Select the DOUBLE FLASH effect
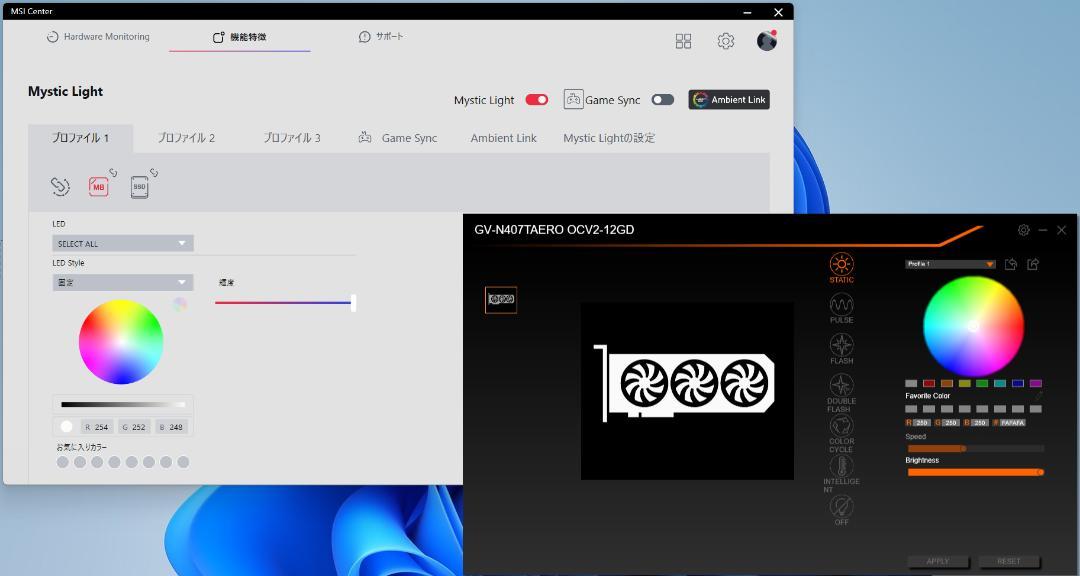 pyautogui.click(x=841, y=385)
